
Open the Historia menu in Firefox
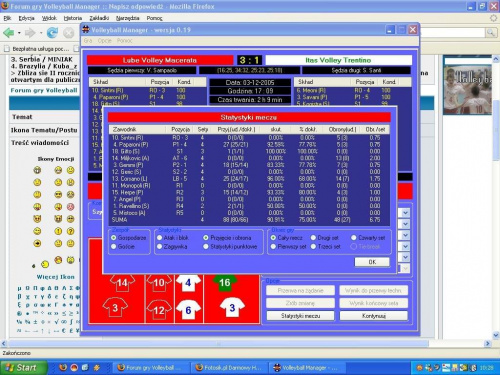[x=72, y=18]
